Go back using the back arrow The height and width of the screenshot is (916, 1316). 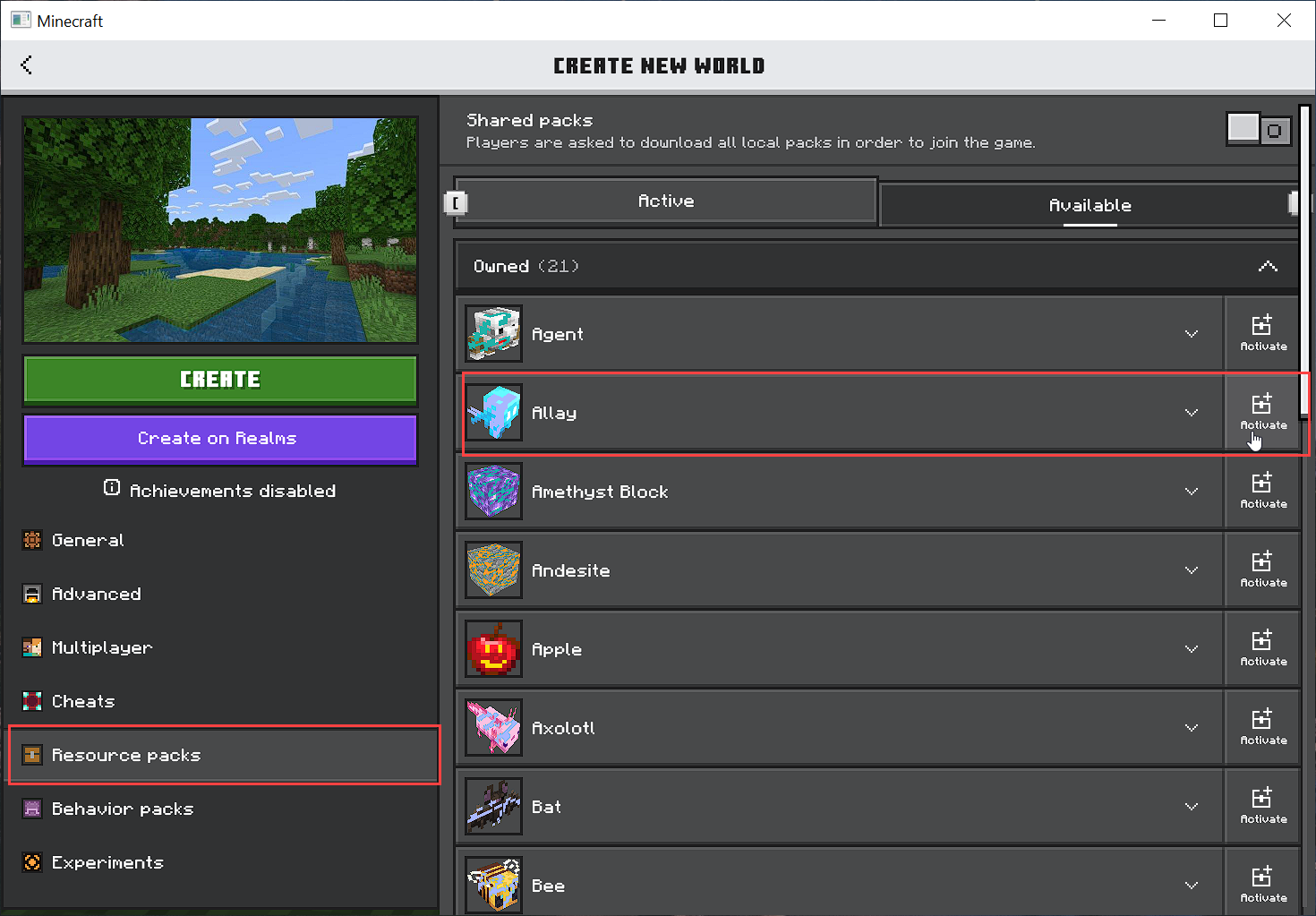tap(26, 64)
